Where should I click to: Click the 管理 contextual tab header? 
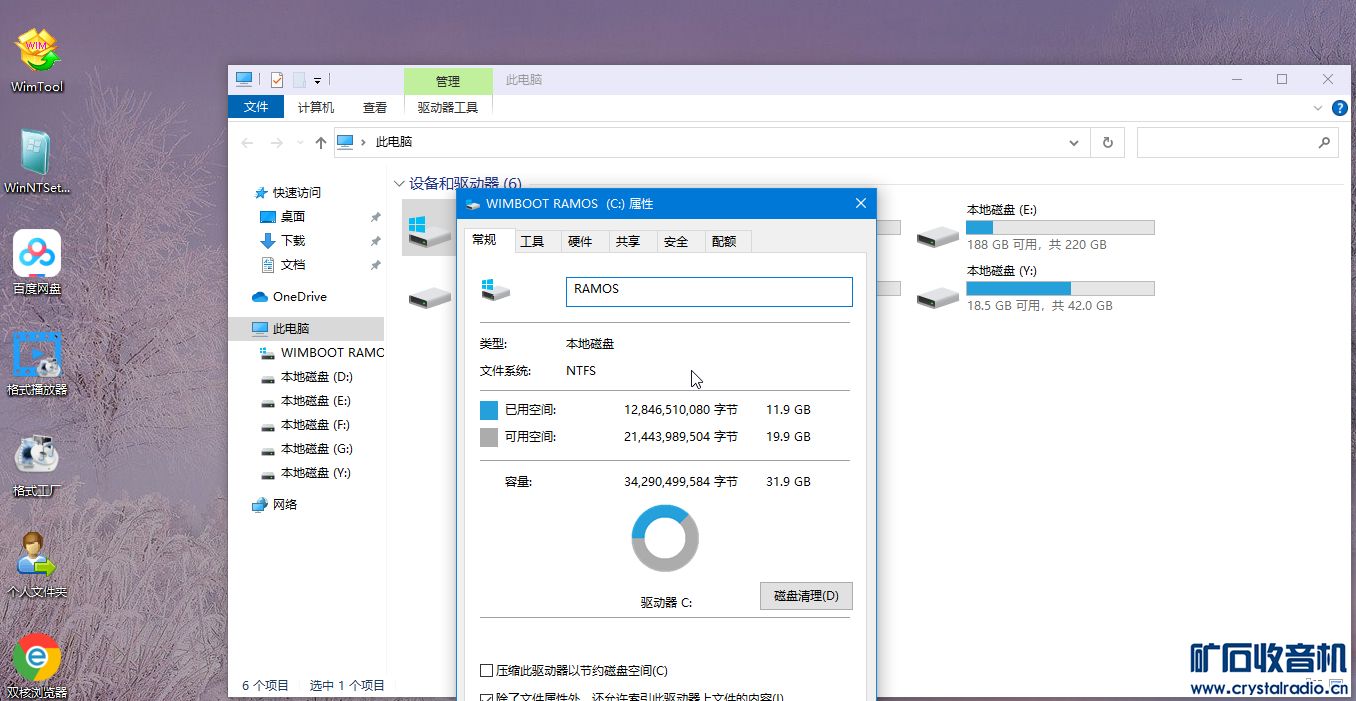[448, 81]
